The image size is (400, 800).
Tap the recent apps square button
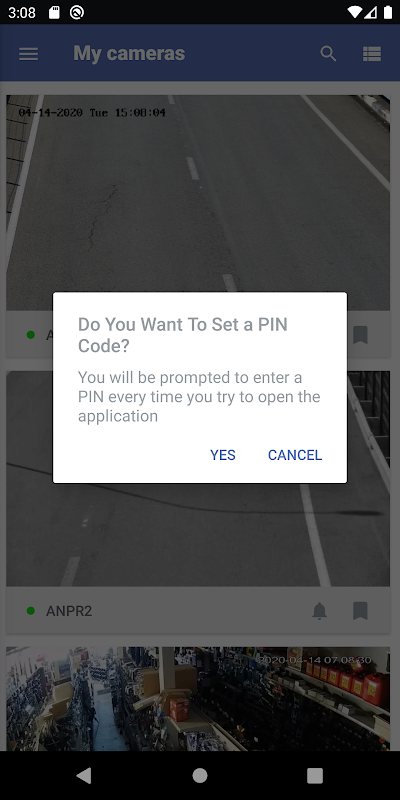(x=315, y=776)
